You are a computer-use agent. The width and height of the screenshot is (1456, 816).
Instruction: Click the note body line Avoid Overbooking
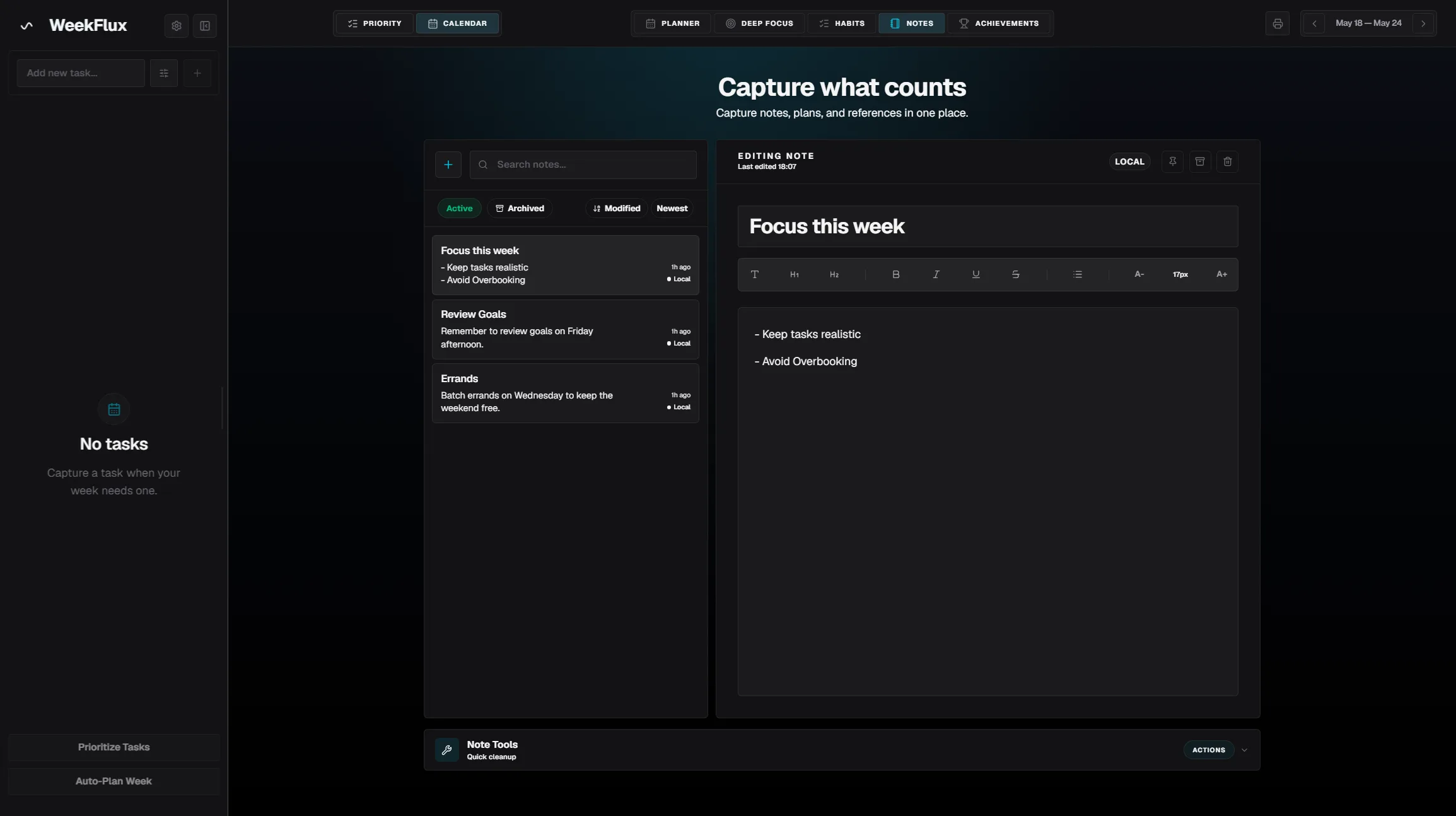click(806, 361)
